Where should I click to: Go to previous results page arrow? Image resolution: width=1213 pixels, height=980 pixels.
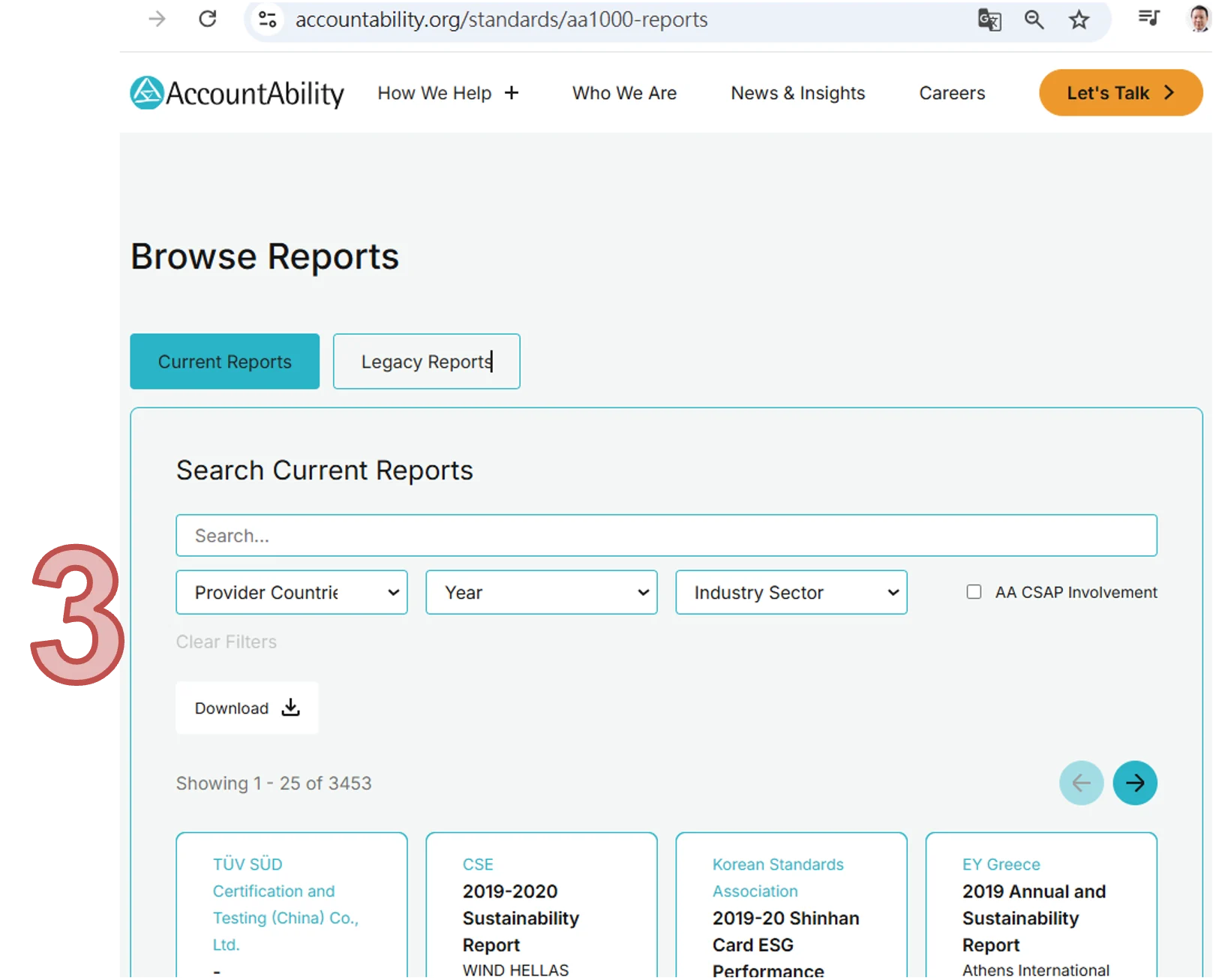pyautogui.click(x=1081, y=783)
